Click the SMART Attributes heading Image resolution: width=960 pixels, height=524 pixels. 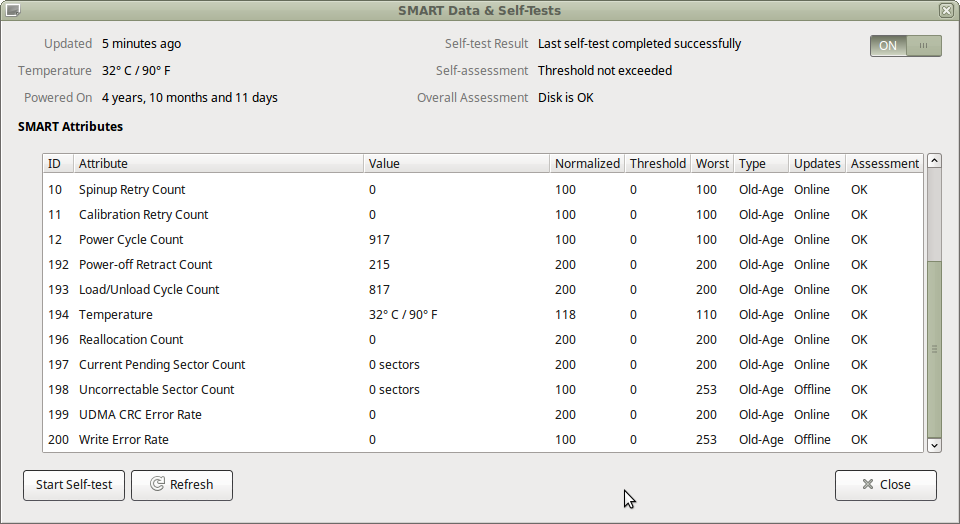(x=70, y=127)
